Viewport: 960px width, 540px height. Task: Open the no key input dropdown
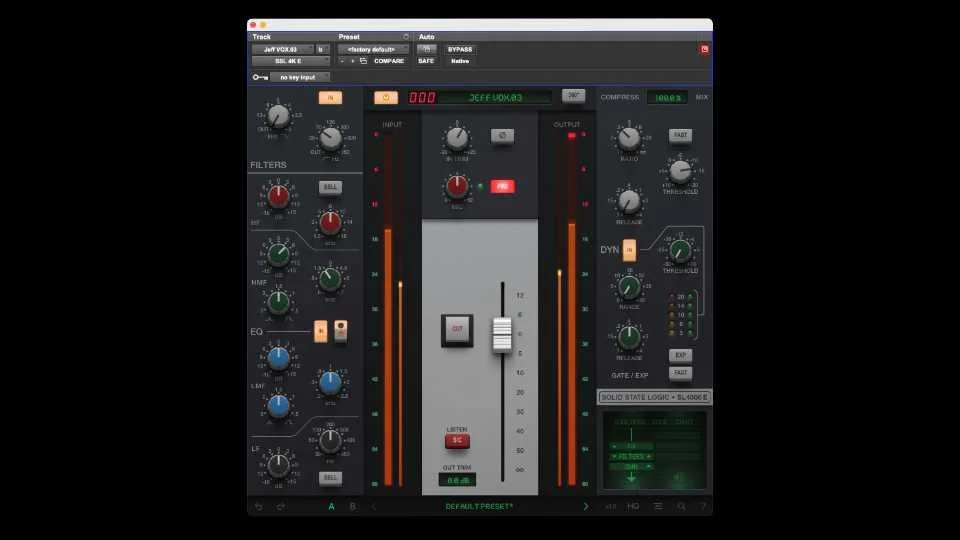(300, 77)
